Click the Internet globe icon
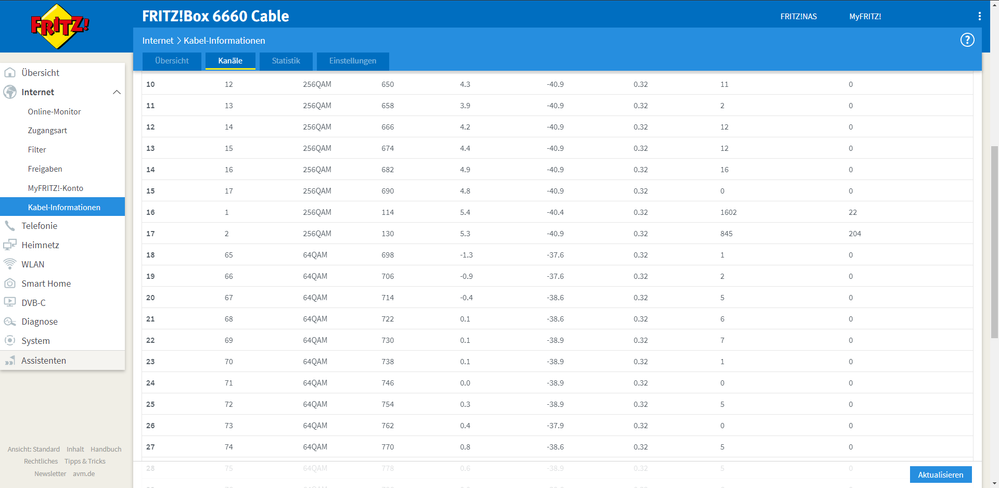999x488 pixels. pos(10,92)
